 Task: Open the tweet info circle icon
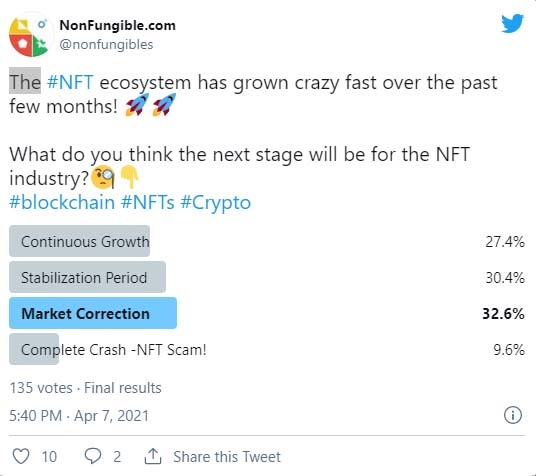pos(513,415)
